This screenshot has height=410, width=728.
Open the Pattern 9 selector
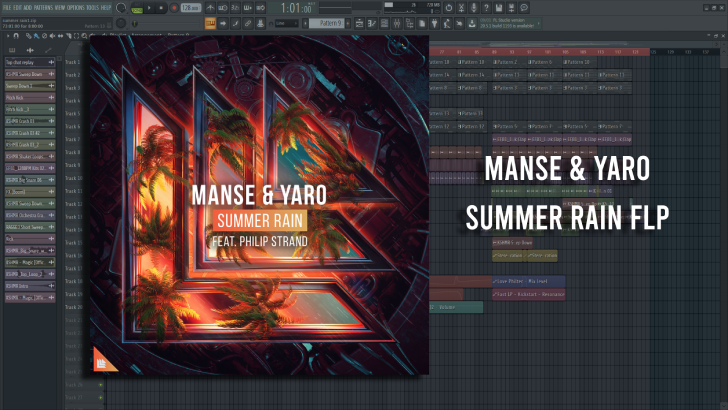(x=327, y=23)
